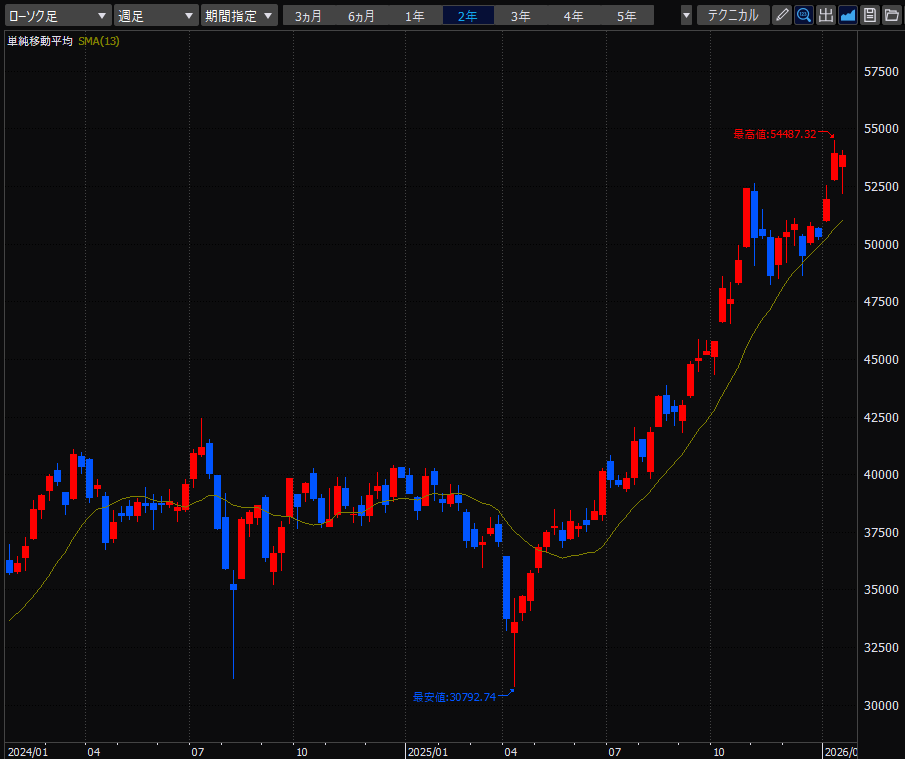Click the 42500 price axis label
The height and width of the screenshot is (759, 905).
pyautogui.click(x=881, y=417)
